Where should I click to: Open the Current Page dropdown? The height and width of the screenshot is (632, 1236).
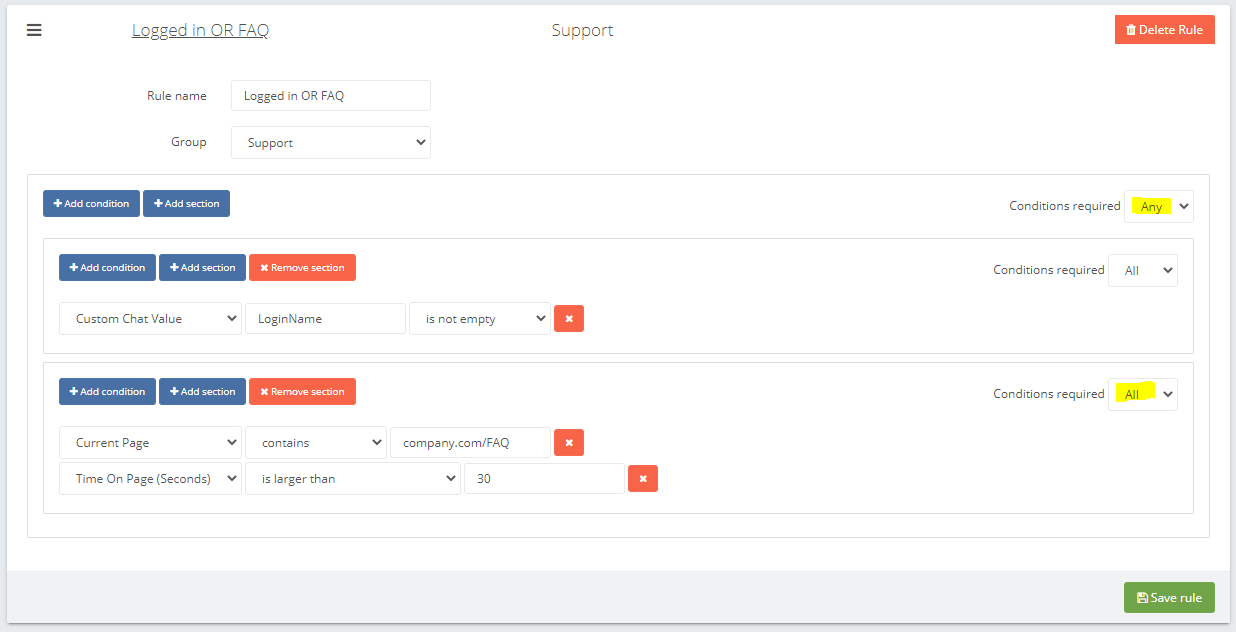pyautogui.click(x=150, y=442)
